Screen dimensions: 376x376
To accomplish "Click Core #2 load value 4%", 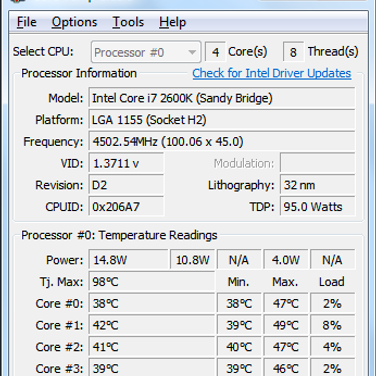I will pos(332,347).
